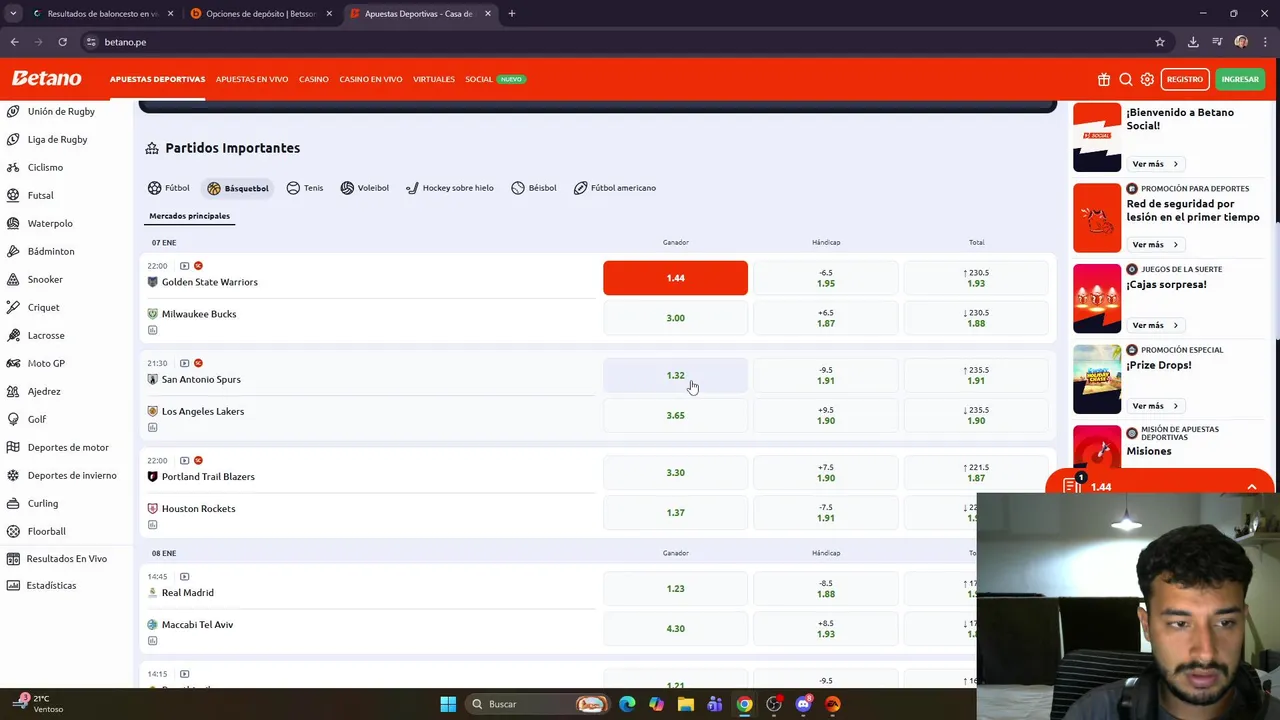This screenshot has width=1280, height=720.
Task: Select Real Madrid winner odds 1.23
Action: pos(675,588)
